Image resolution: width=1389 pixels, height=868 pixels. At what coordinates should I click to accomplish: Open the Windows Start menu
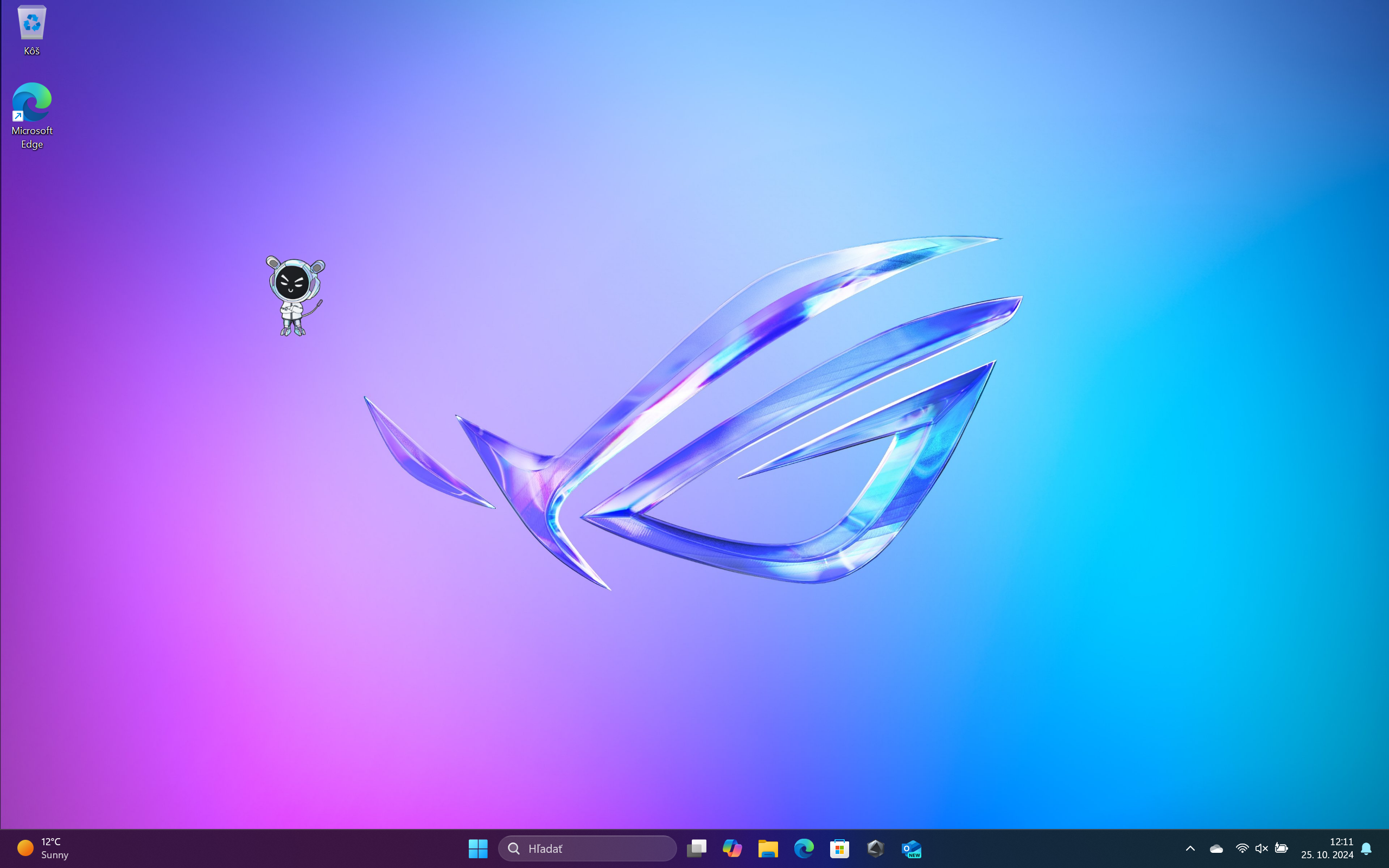477,848
